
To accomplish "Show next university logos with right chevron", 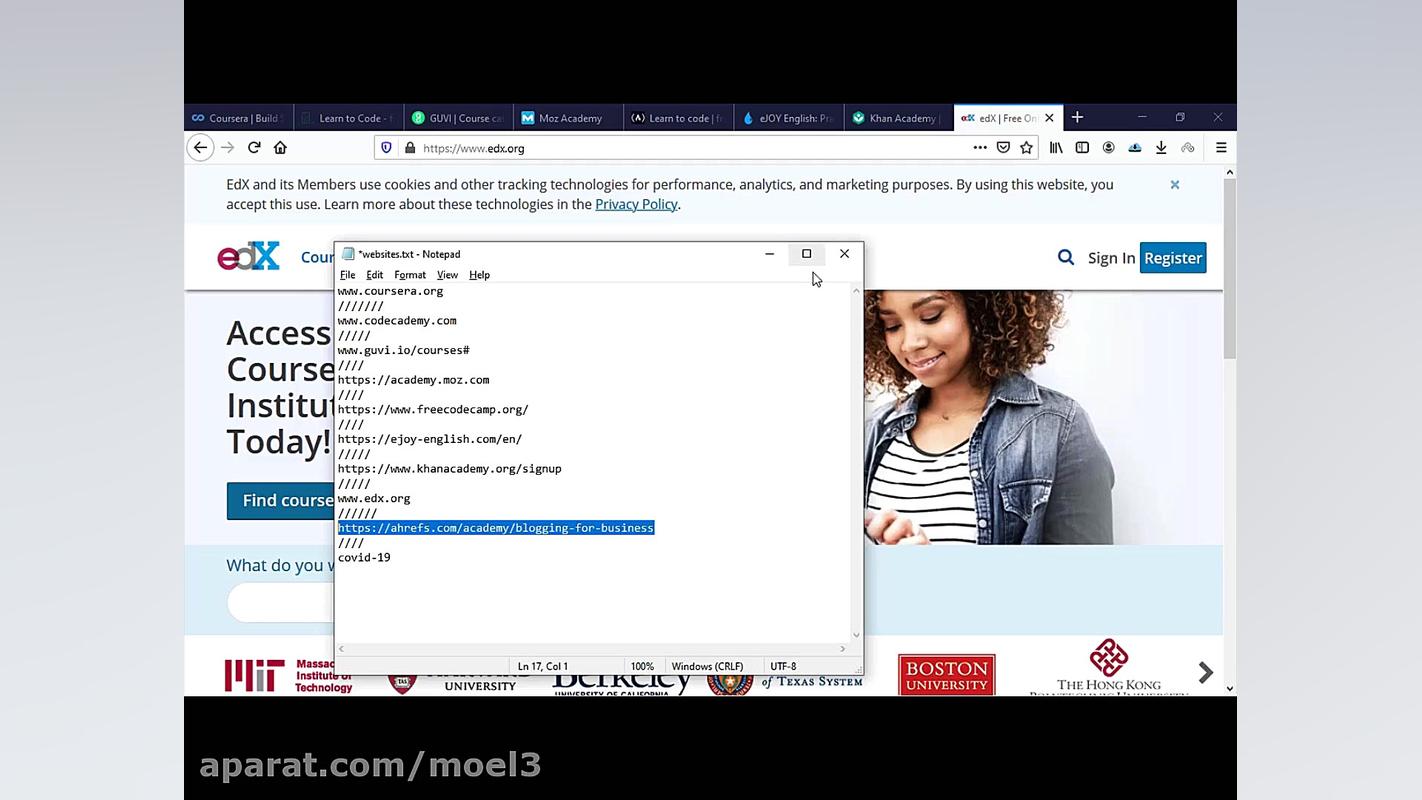I will click(x=1205, y=672).
